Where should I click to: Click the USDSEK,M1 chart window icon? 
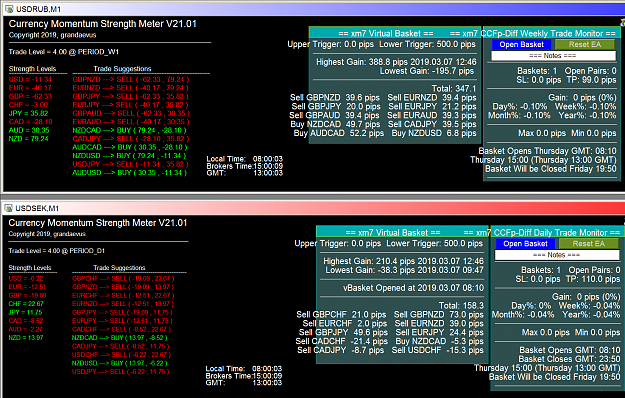[x=9, y=208]
